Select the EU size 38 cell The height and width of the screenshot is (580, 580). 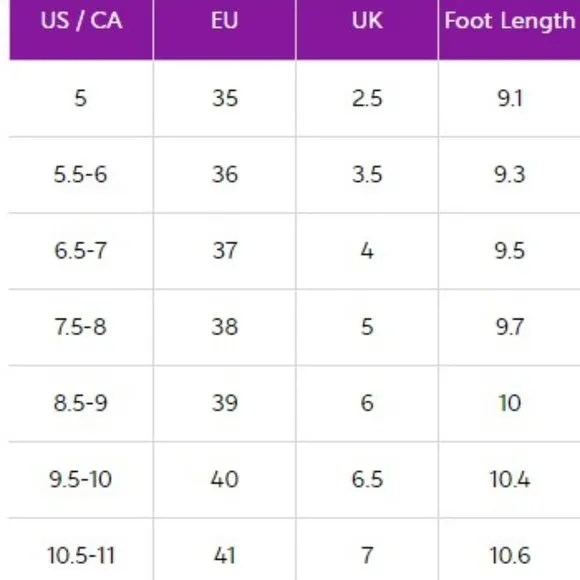(225, 327)
